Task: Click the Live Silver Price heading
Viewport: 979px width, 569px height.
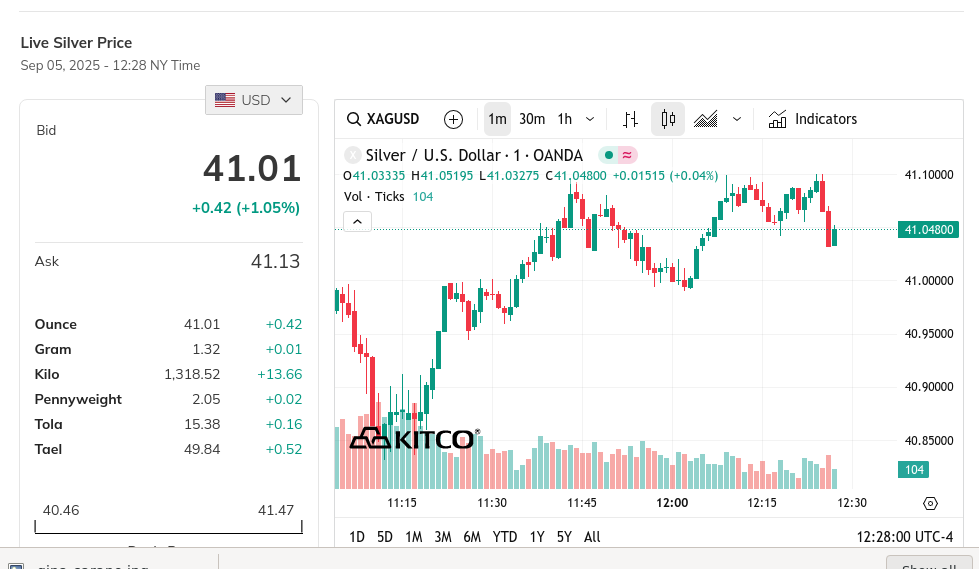Action: pyautogui.click(x=76, y=43)
